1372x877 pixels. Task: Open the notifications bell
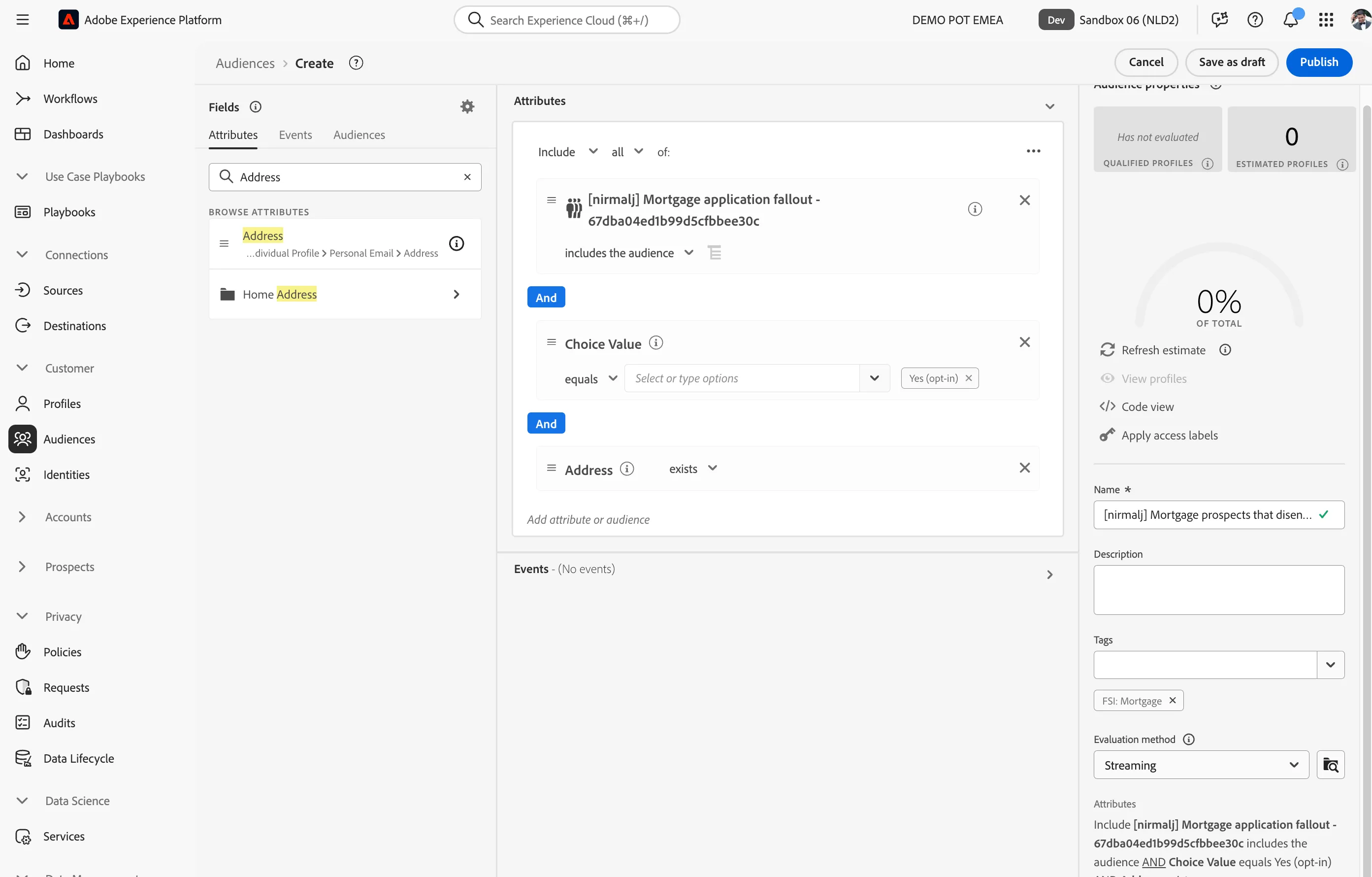(x=1291, y=20)
